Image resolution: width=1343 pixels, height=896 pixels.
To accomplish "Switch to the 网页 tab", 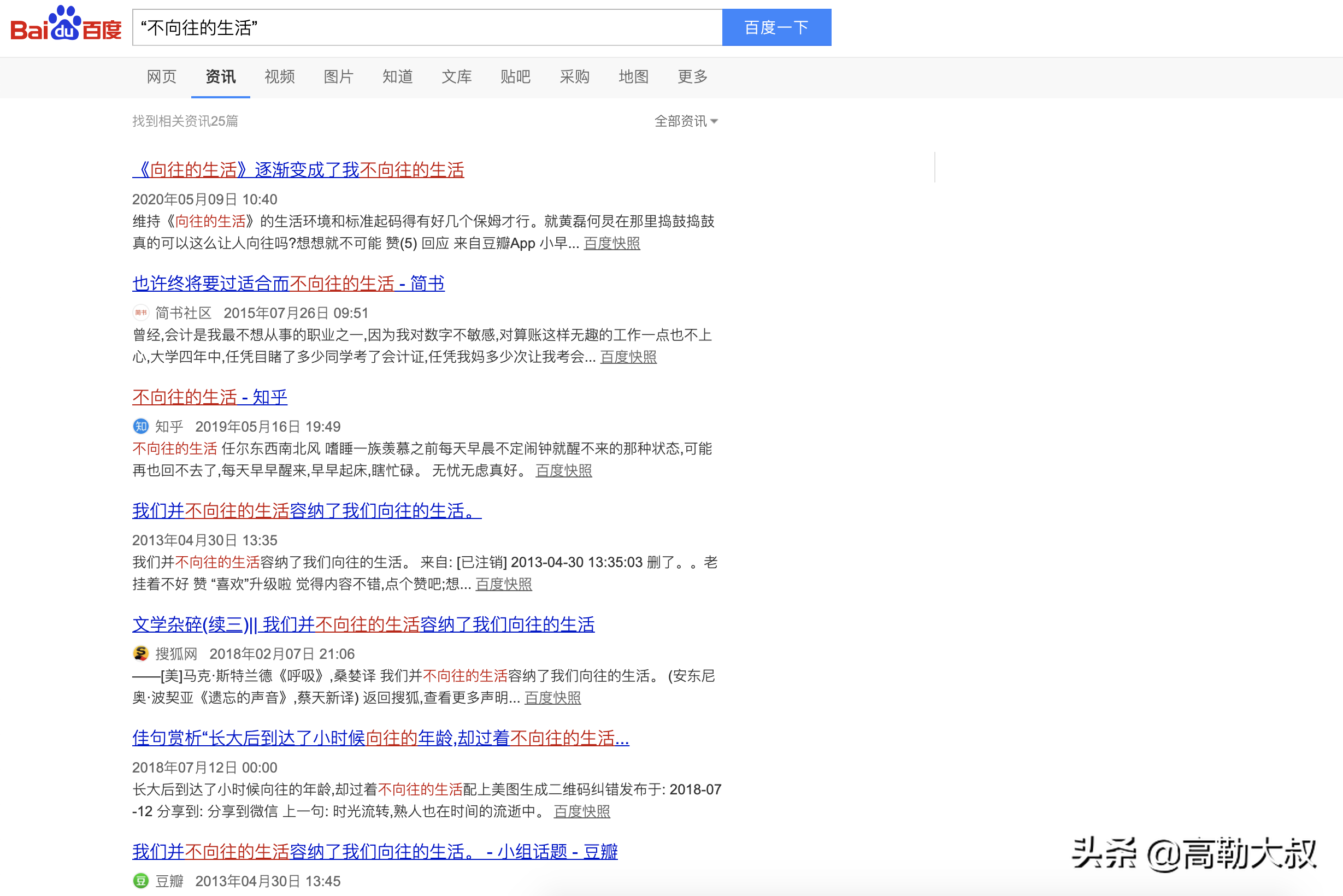I will [162, 76].
